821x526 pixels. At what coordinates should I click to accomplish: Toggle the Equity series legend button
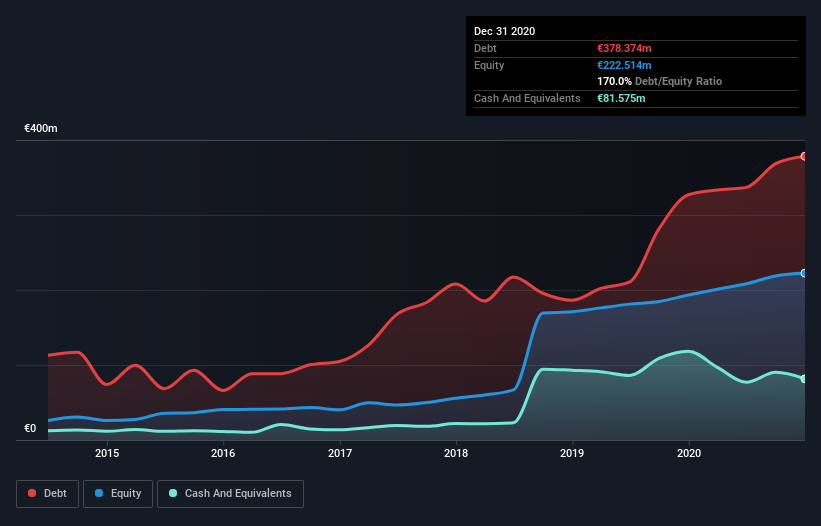click(118, 494)
